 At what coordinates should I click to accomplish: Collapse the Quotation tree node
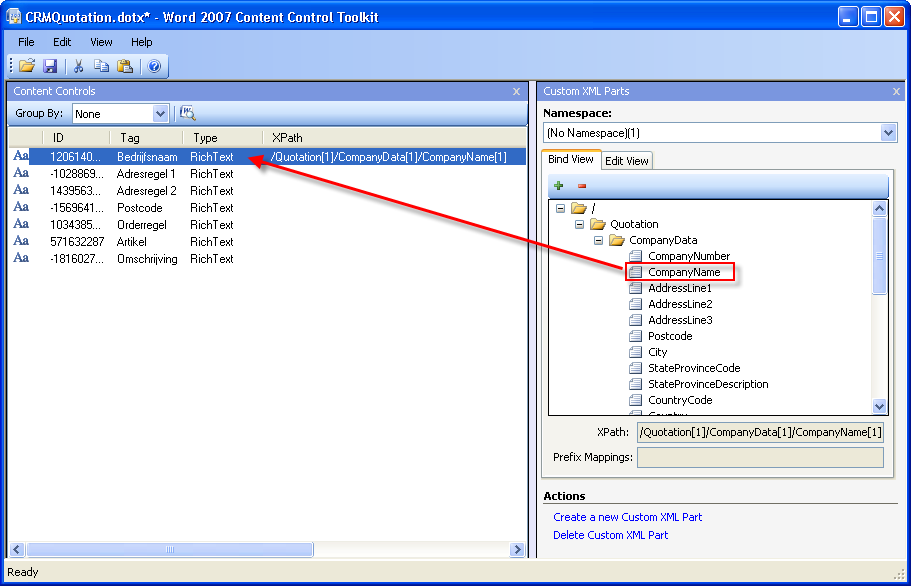click(x=579, y=224)
